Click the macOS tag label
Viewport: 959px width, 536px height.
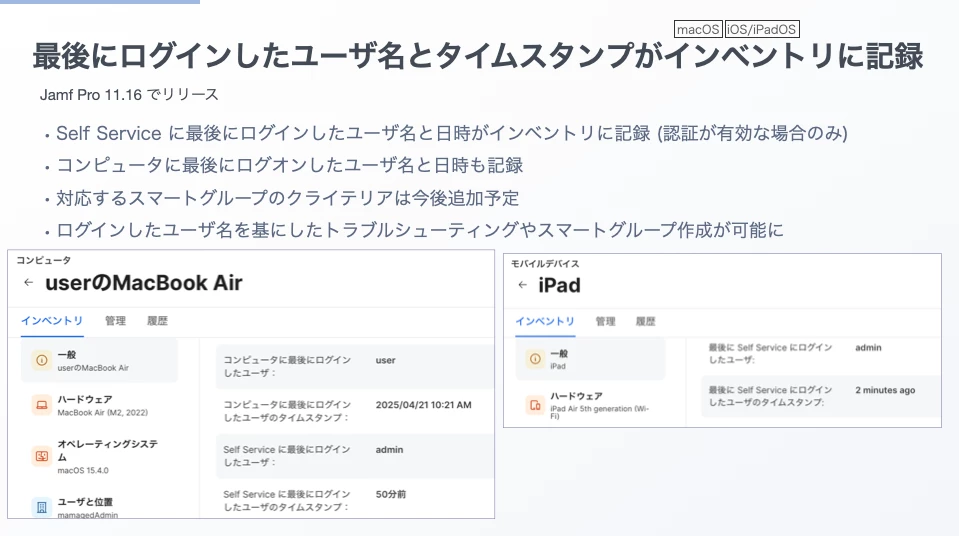[698, 29]
